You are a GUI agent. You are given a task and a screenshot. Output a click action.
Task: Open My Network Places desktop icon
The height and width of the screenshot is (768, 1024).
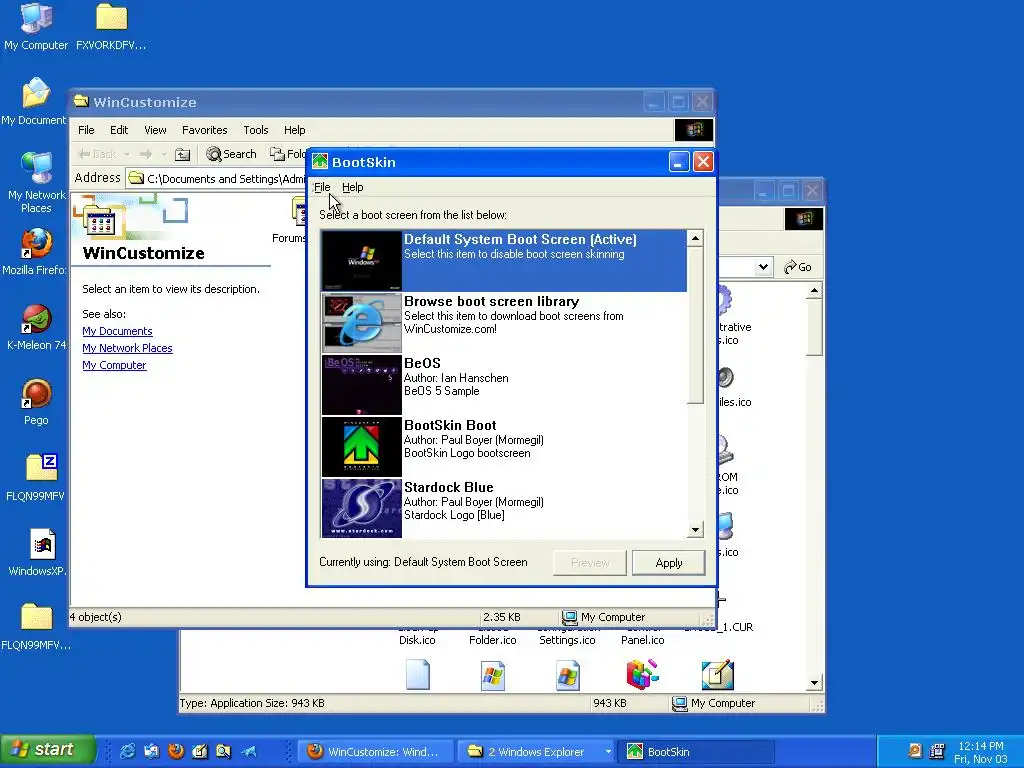36,182
